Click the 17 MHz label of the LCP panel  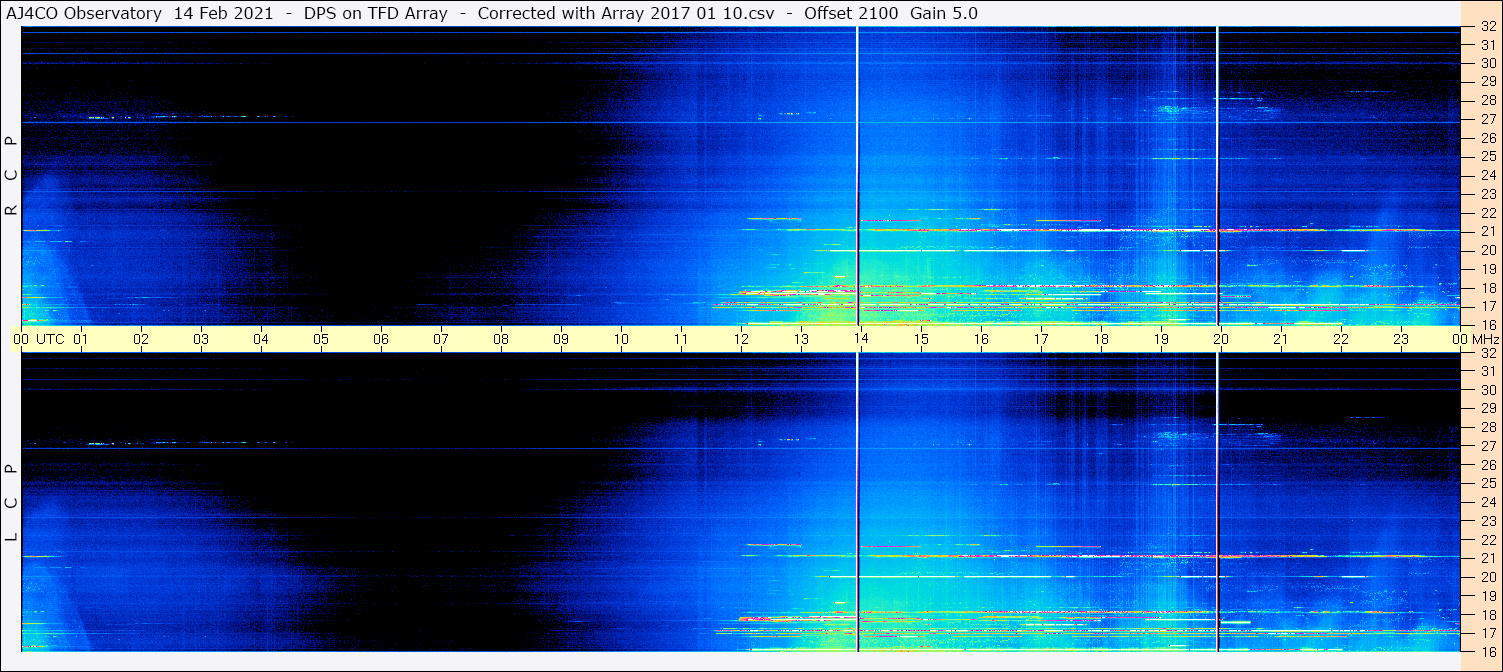tap(1488, 633)
